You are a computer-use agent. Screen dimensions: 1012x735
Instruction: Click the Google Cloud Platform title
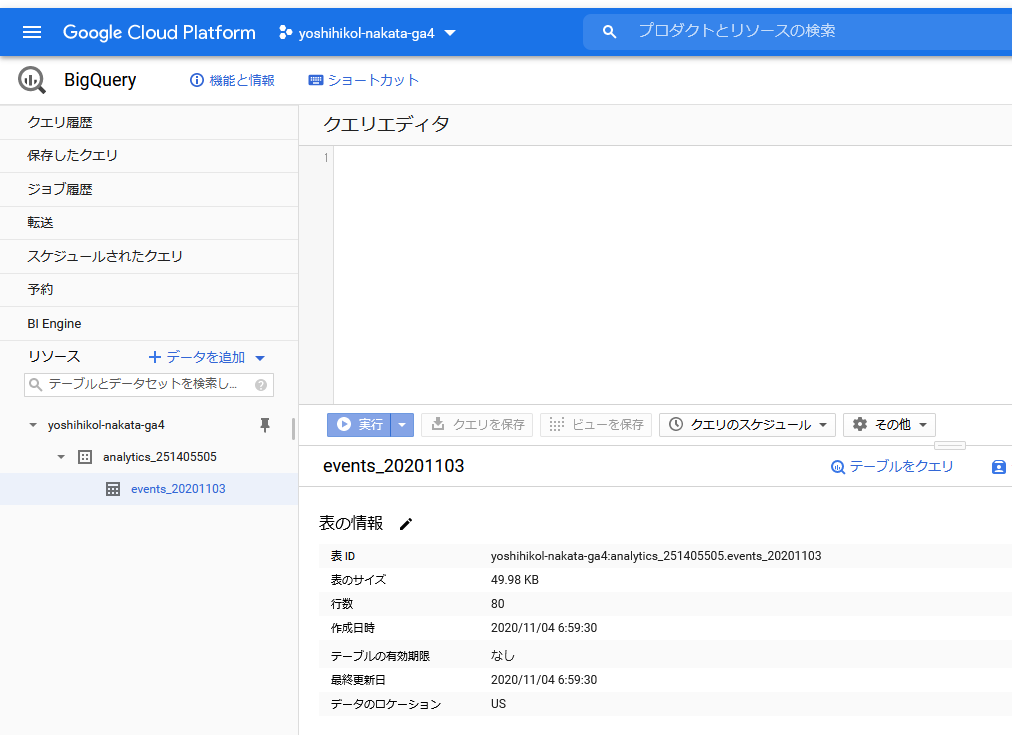click(x=159, y=32)
